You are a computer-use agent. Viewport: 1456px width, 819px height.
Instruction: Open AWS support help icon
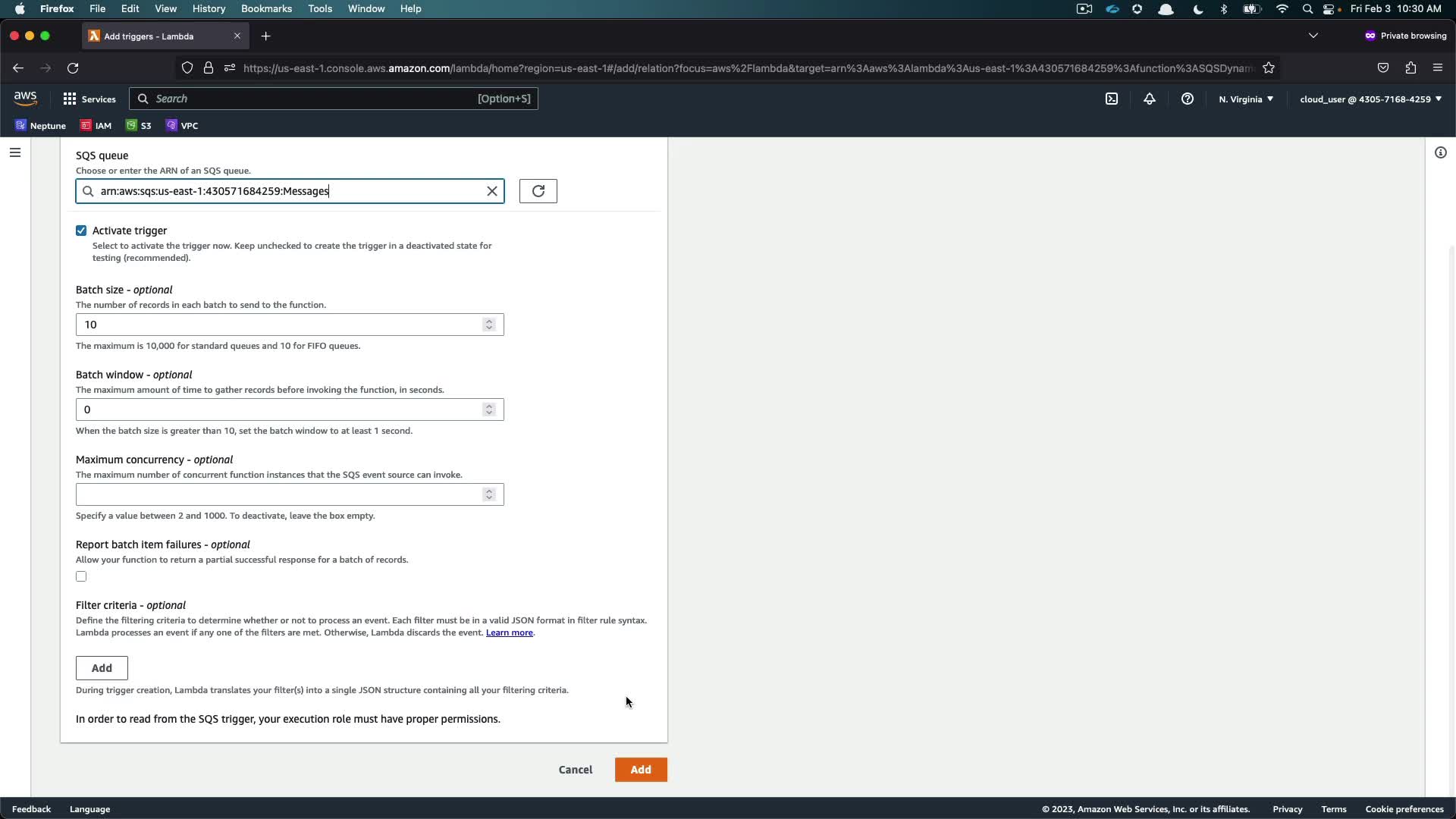[1188, 99]
